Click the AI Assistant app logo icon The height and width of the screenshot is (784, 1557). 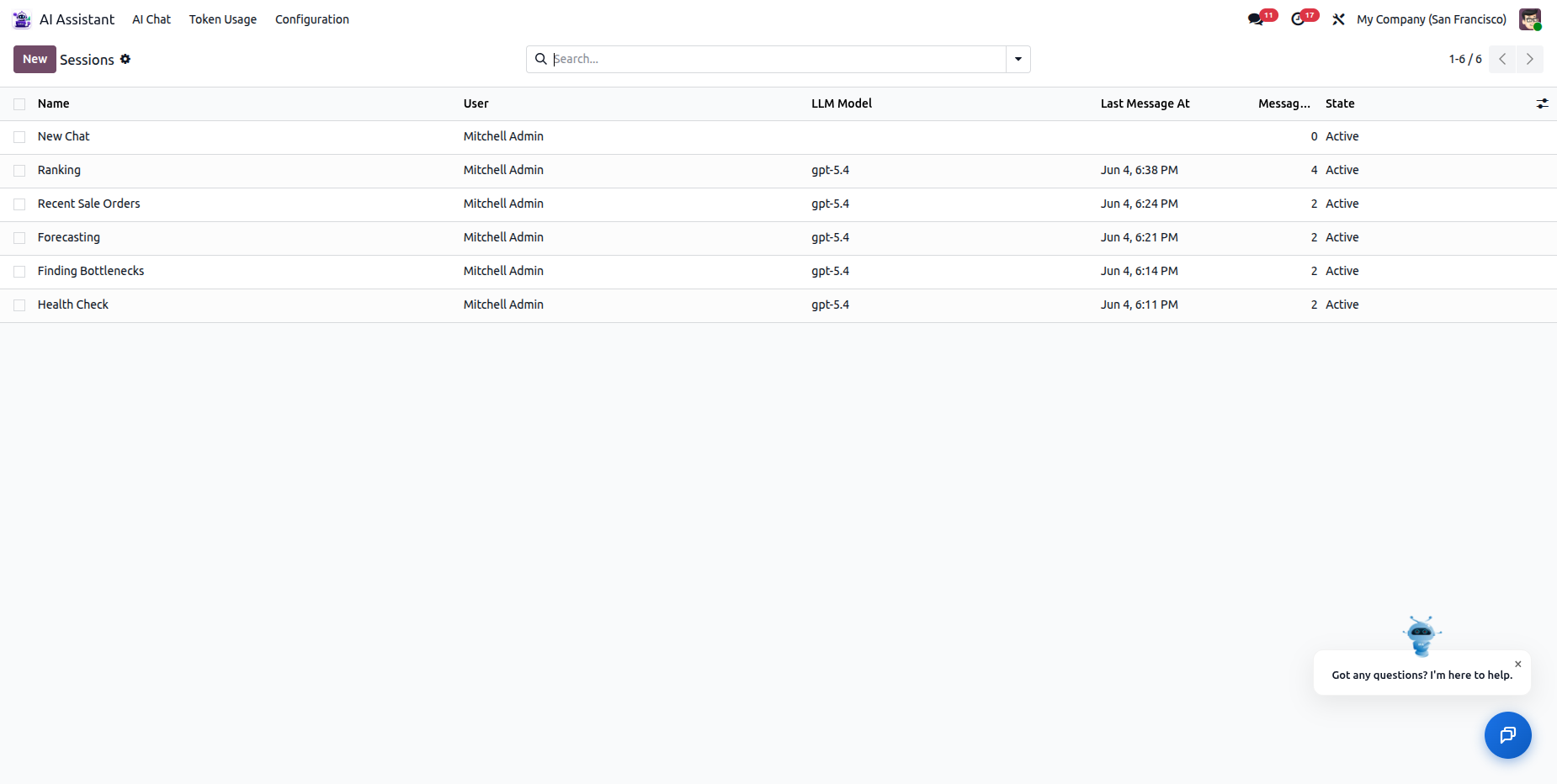point(22,19)
